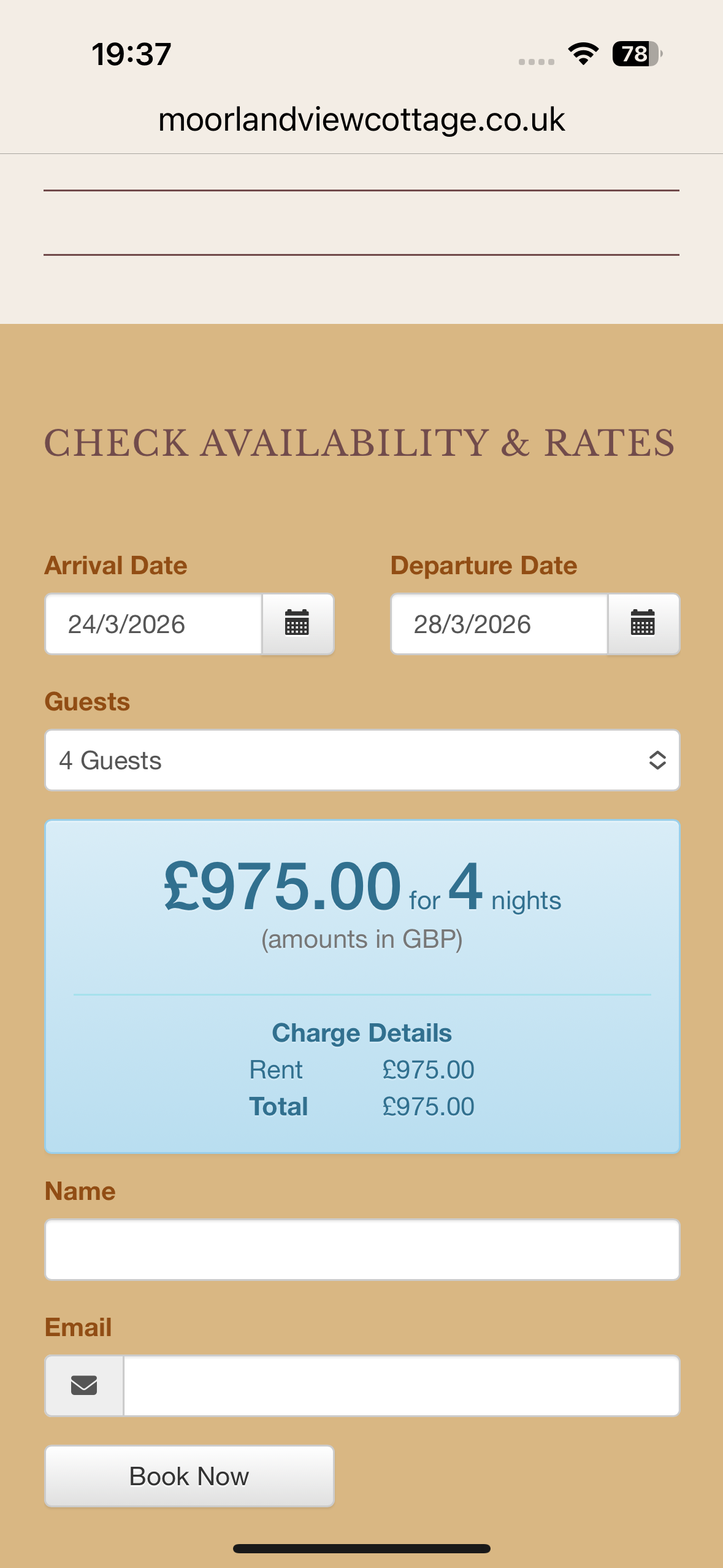
Task: Select the Charge Details heading
Action: point(362,1033)
